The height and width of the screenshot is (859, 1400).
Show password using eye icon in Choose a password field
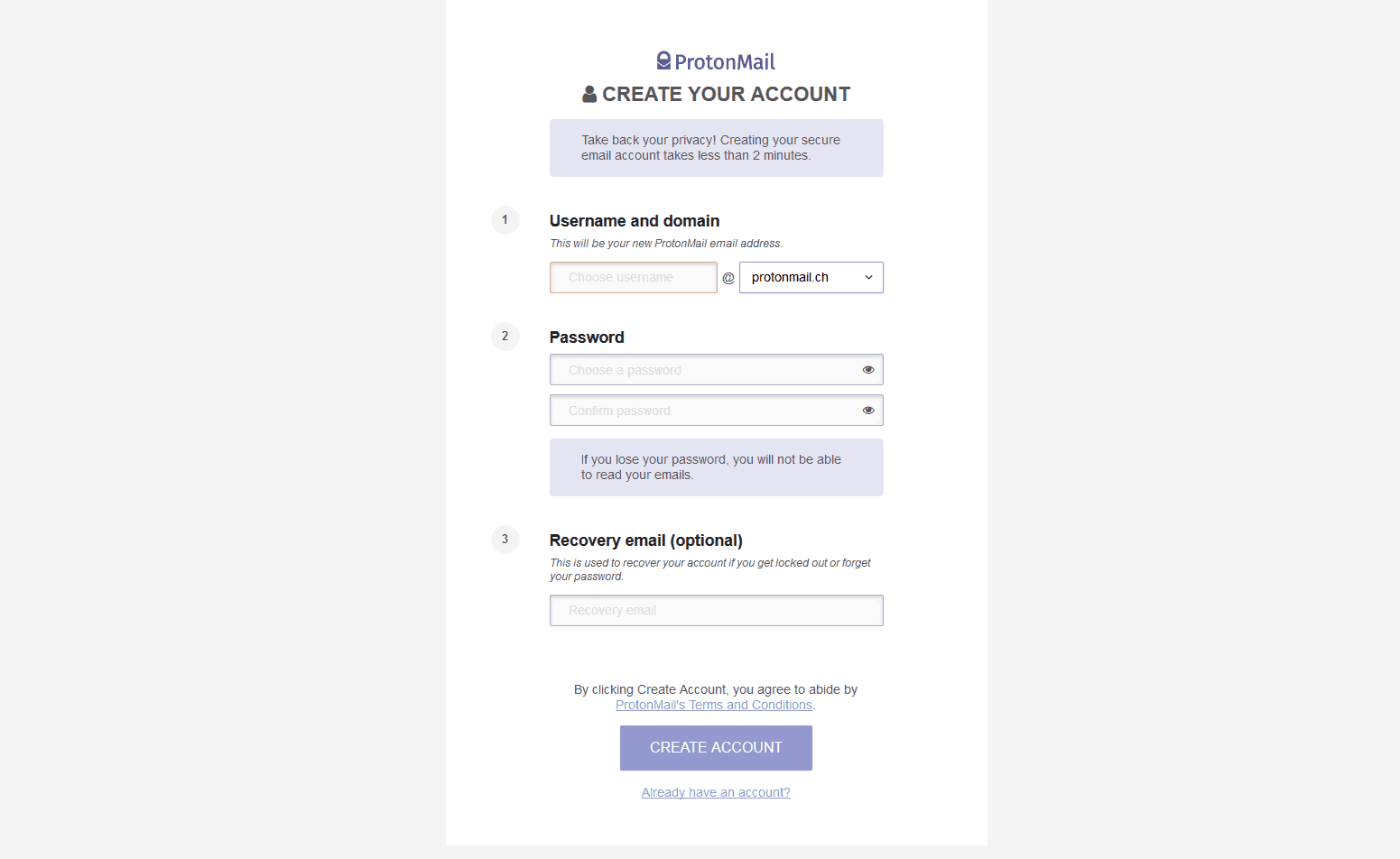(868, 370)
